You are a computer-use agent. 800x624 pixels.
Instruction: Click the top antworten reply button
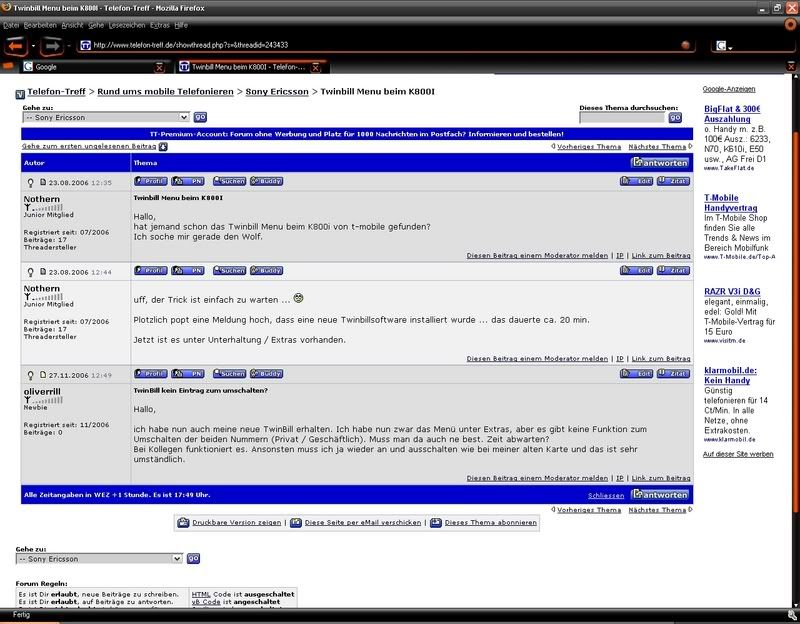click(x=660, y=162)
